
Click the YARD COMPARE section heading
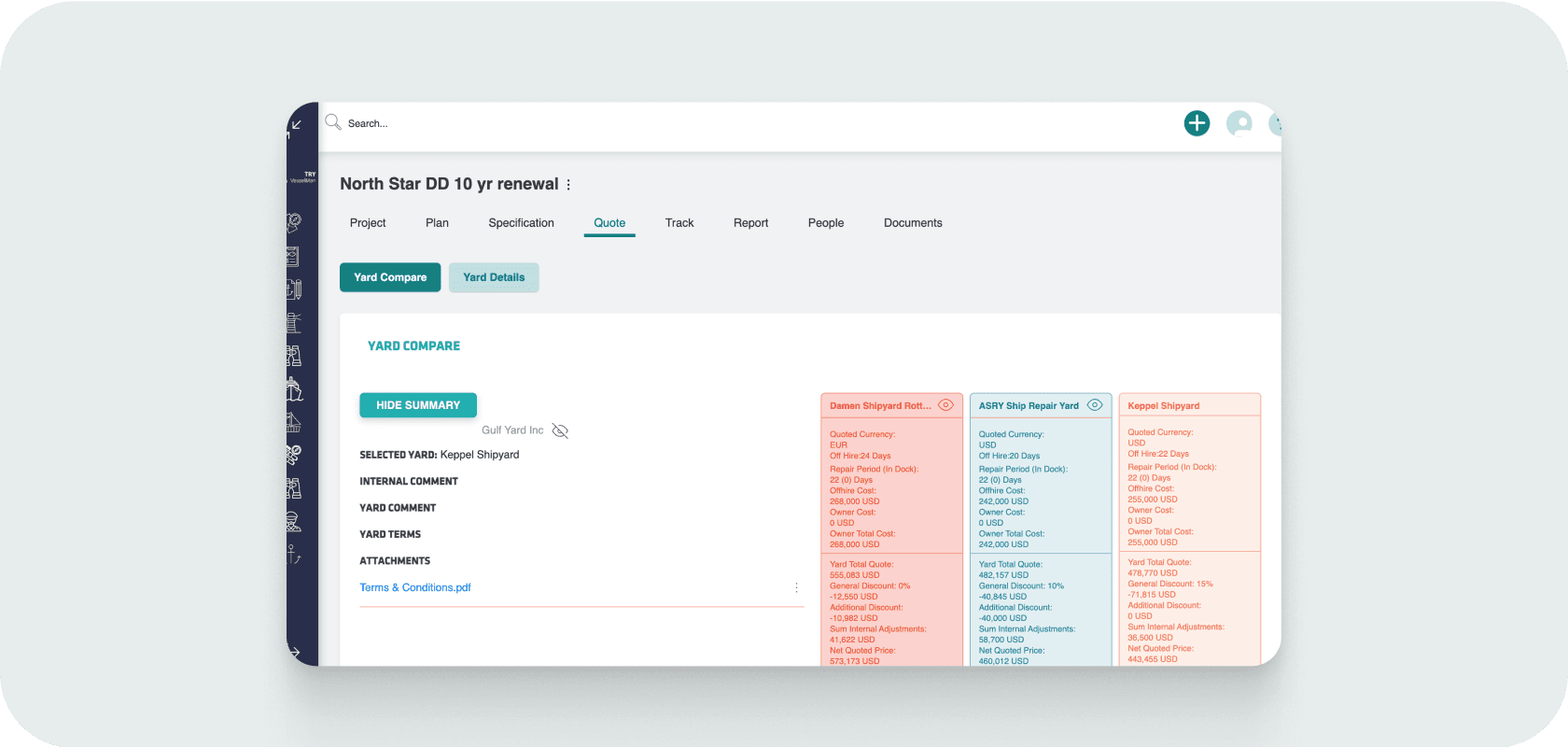pyautogui.click(x=413, y=345)
